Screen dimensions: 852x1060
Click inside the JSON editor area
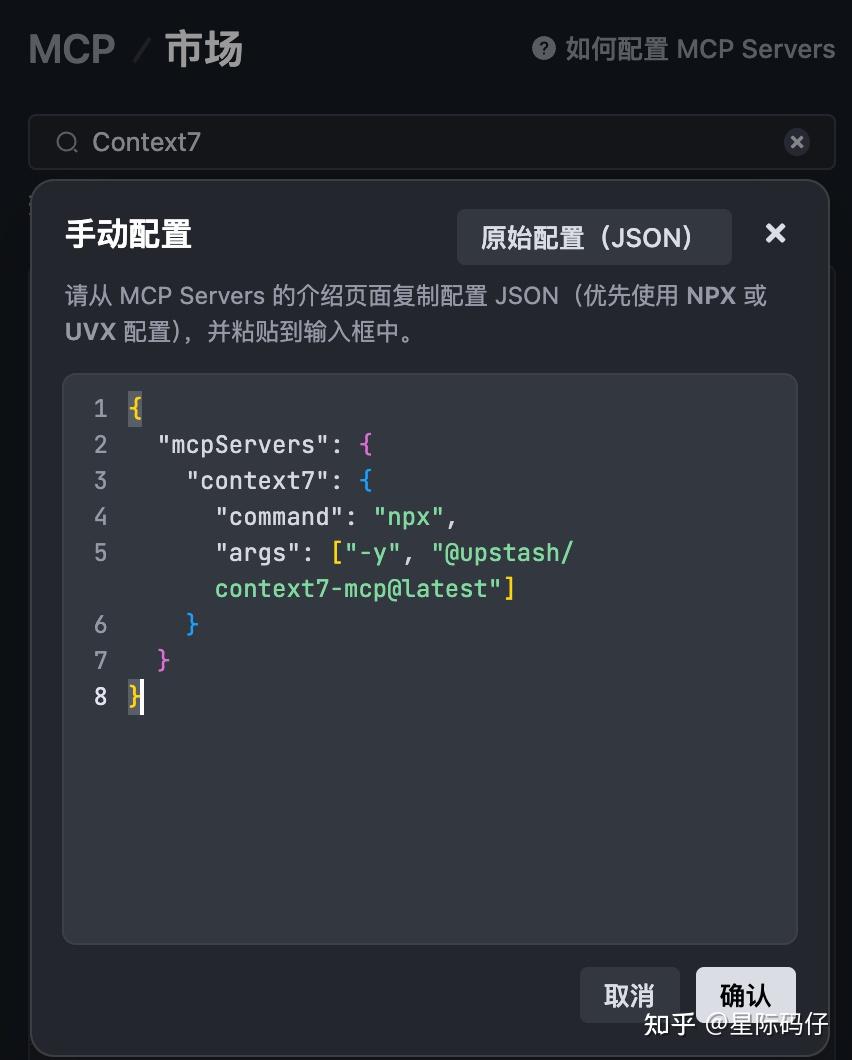click(430, 800)
